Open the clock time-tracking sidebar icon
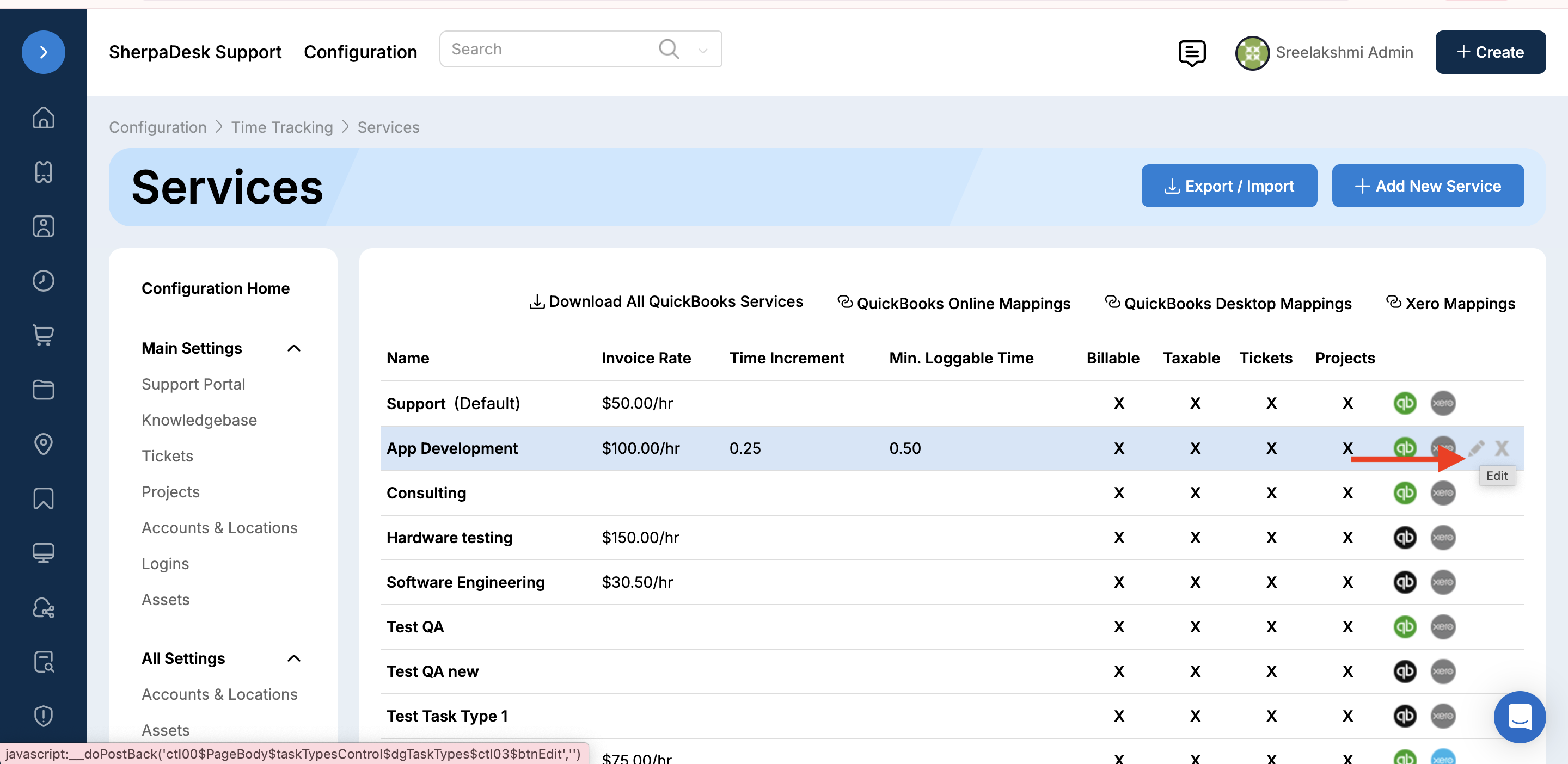The width and height of the screenshot is (1568, 764). 43,280
